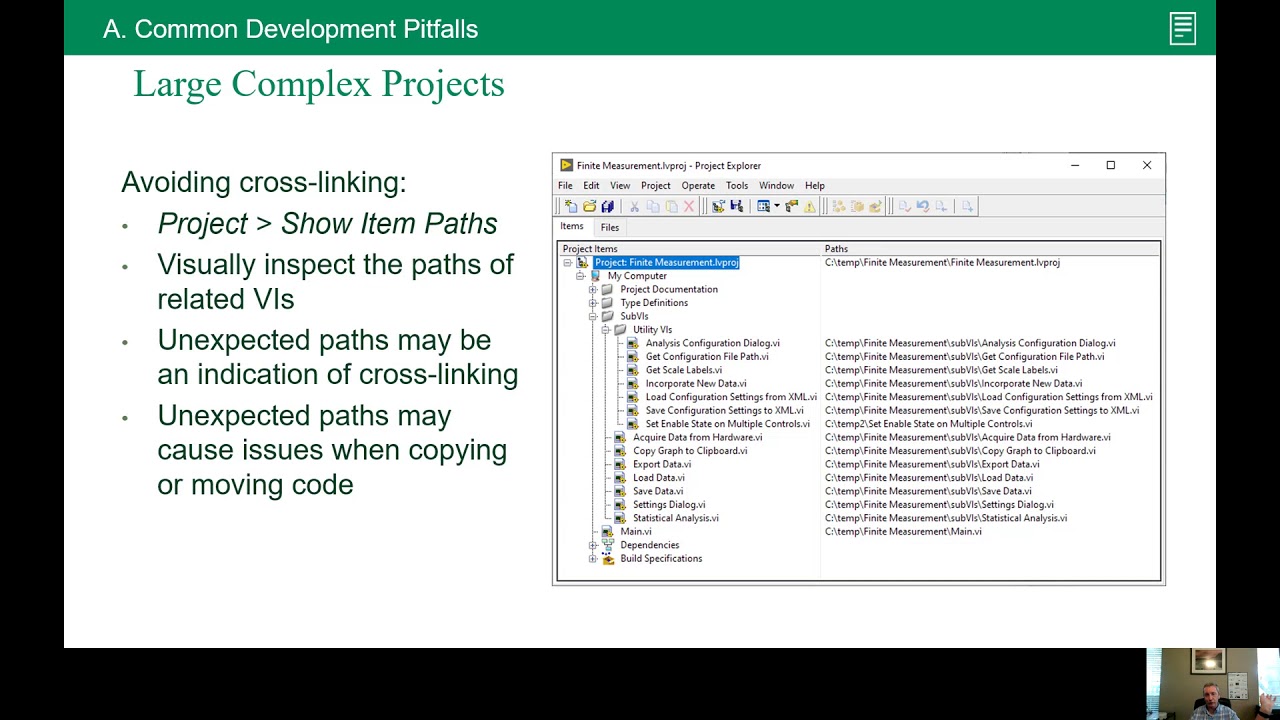Click the Project Items column header
The height and width of the screenshot is (720, 1280).
pyautogui.click(x=690, y=249)
